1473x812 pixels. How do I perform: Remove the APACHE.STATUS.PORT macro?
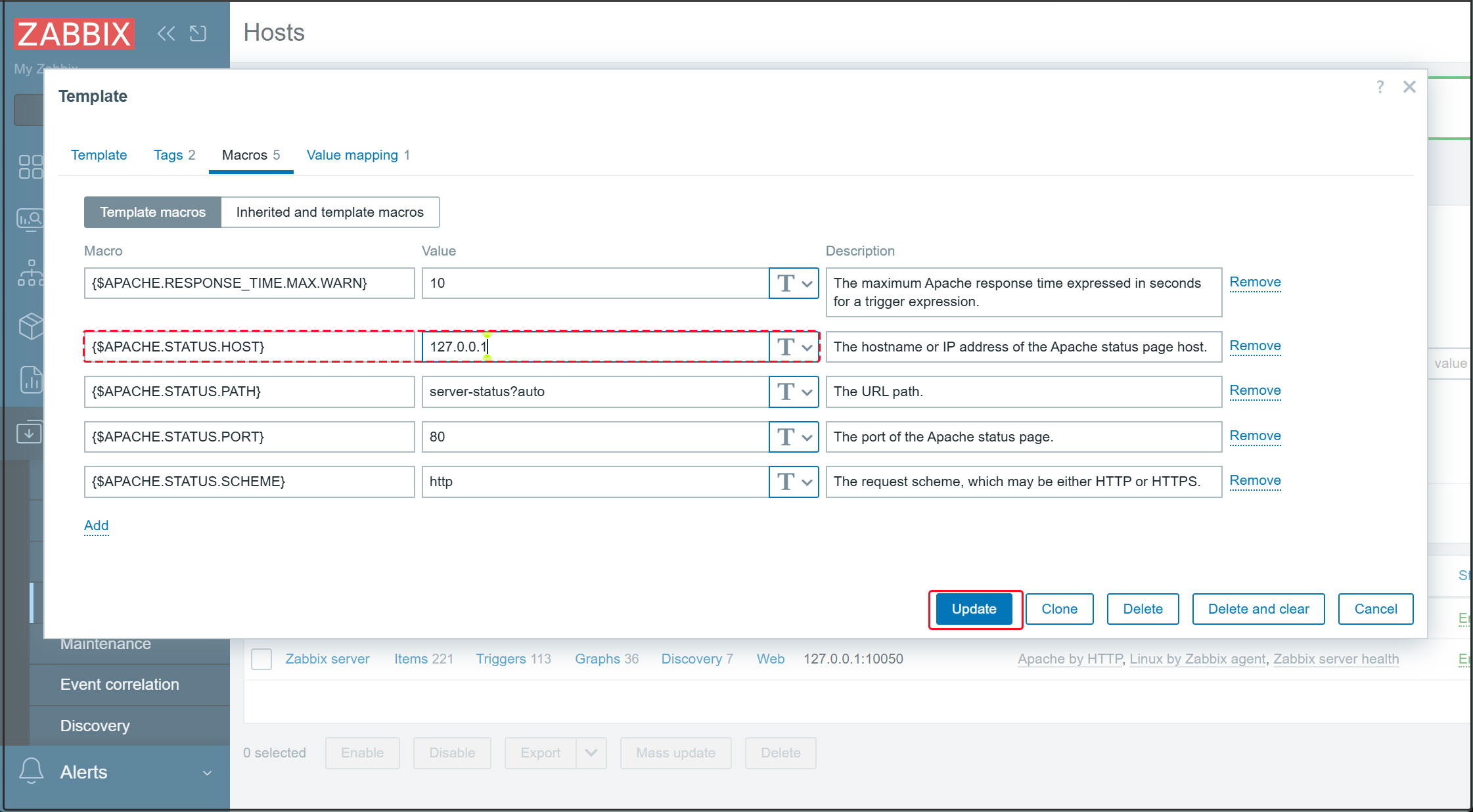pyautogui.click(x=1255, y=436)
